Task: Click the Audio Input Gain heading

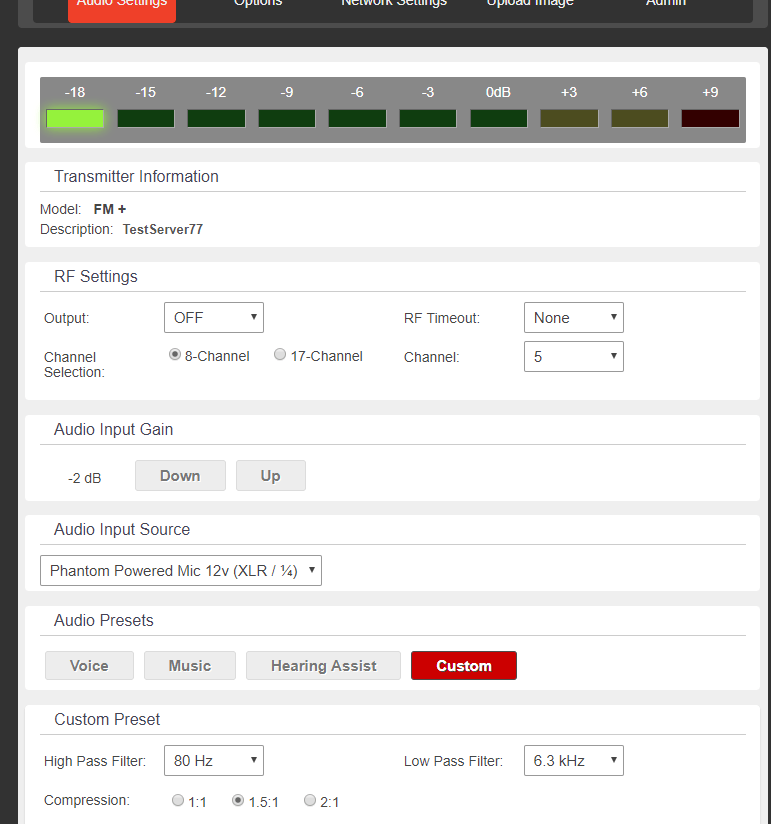Action: coord(114,429)
